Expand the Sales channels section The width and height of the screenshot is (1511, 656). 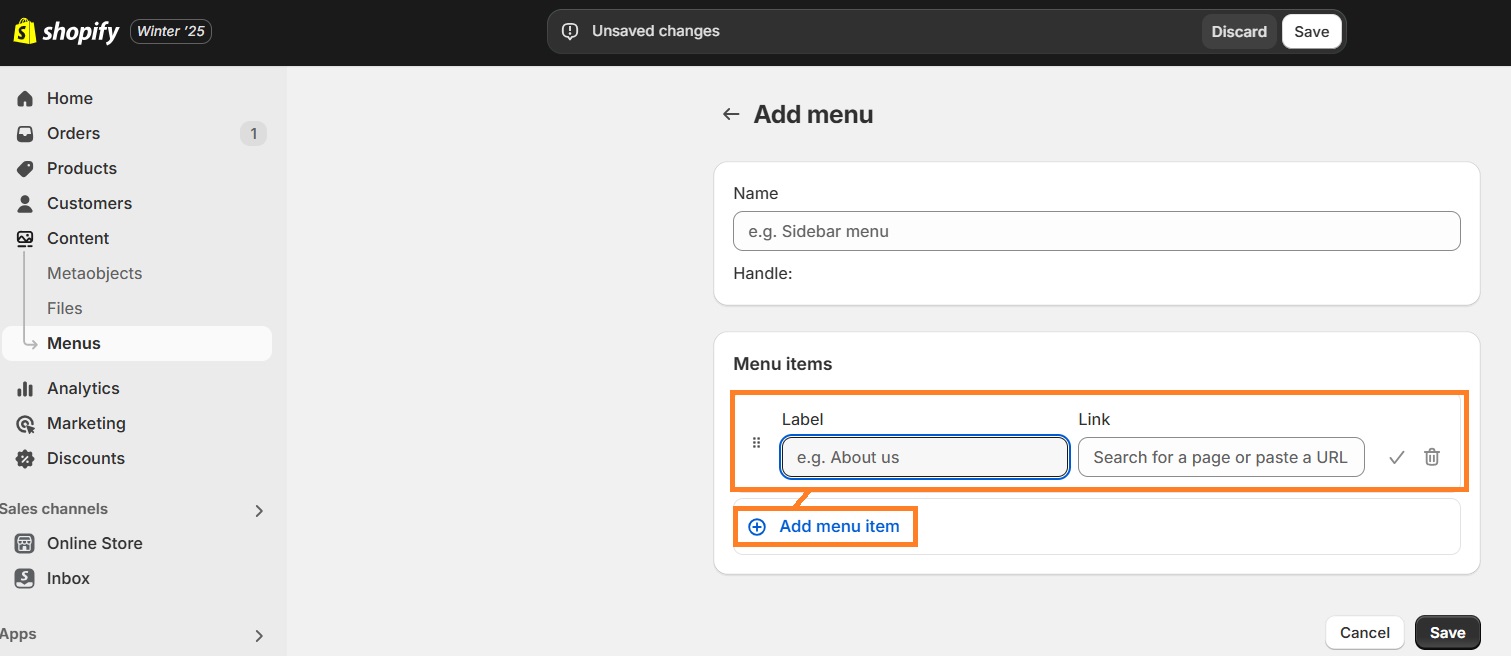click(258, 510)
